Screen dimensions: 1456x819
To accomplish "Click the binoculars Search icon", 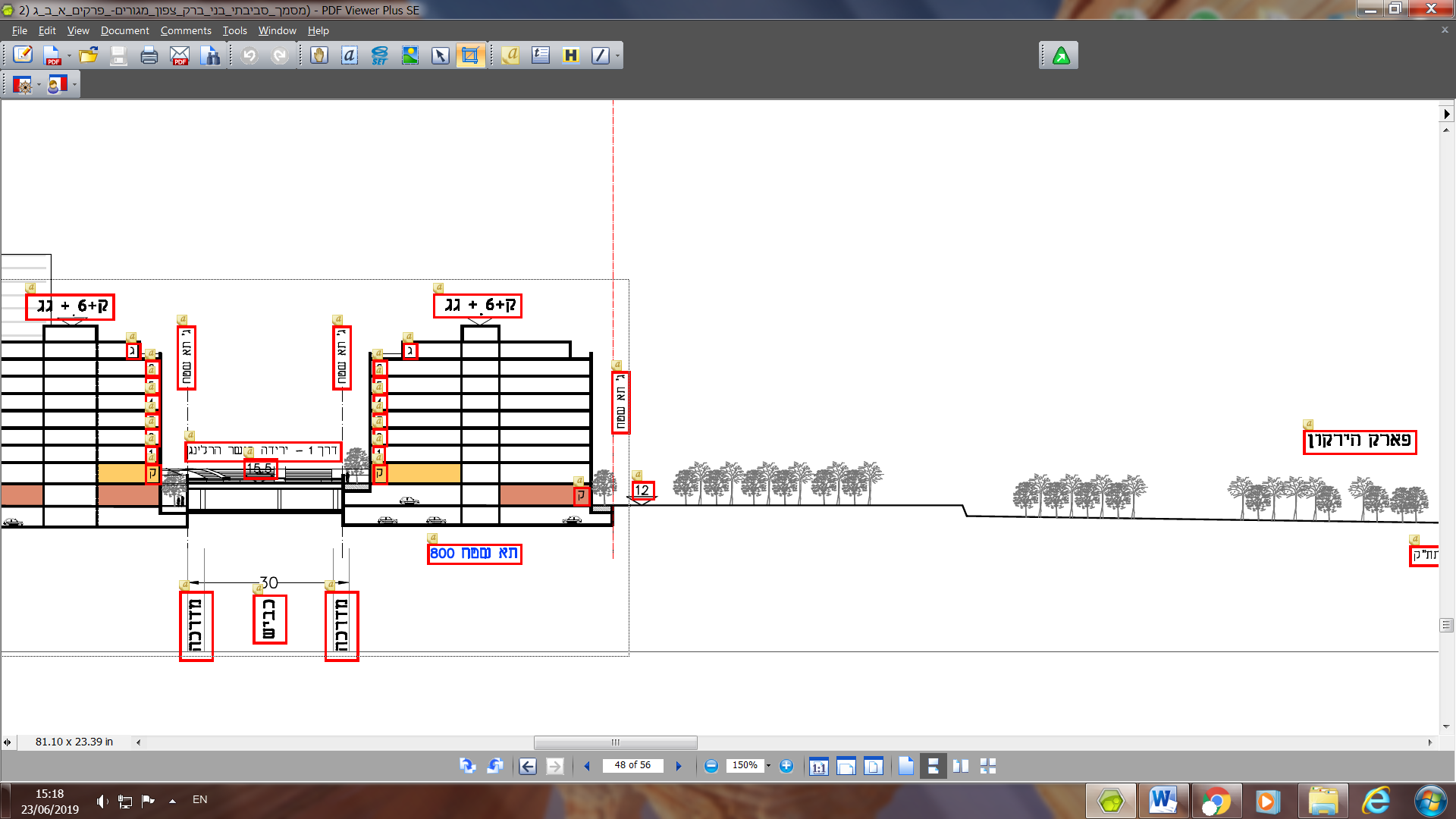I will coord(210,55).
